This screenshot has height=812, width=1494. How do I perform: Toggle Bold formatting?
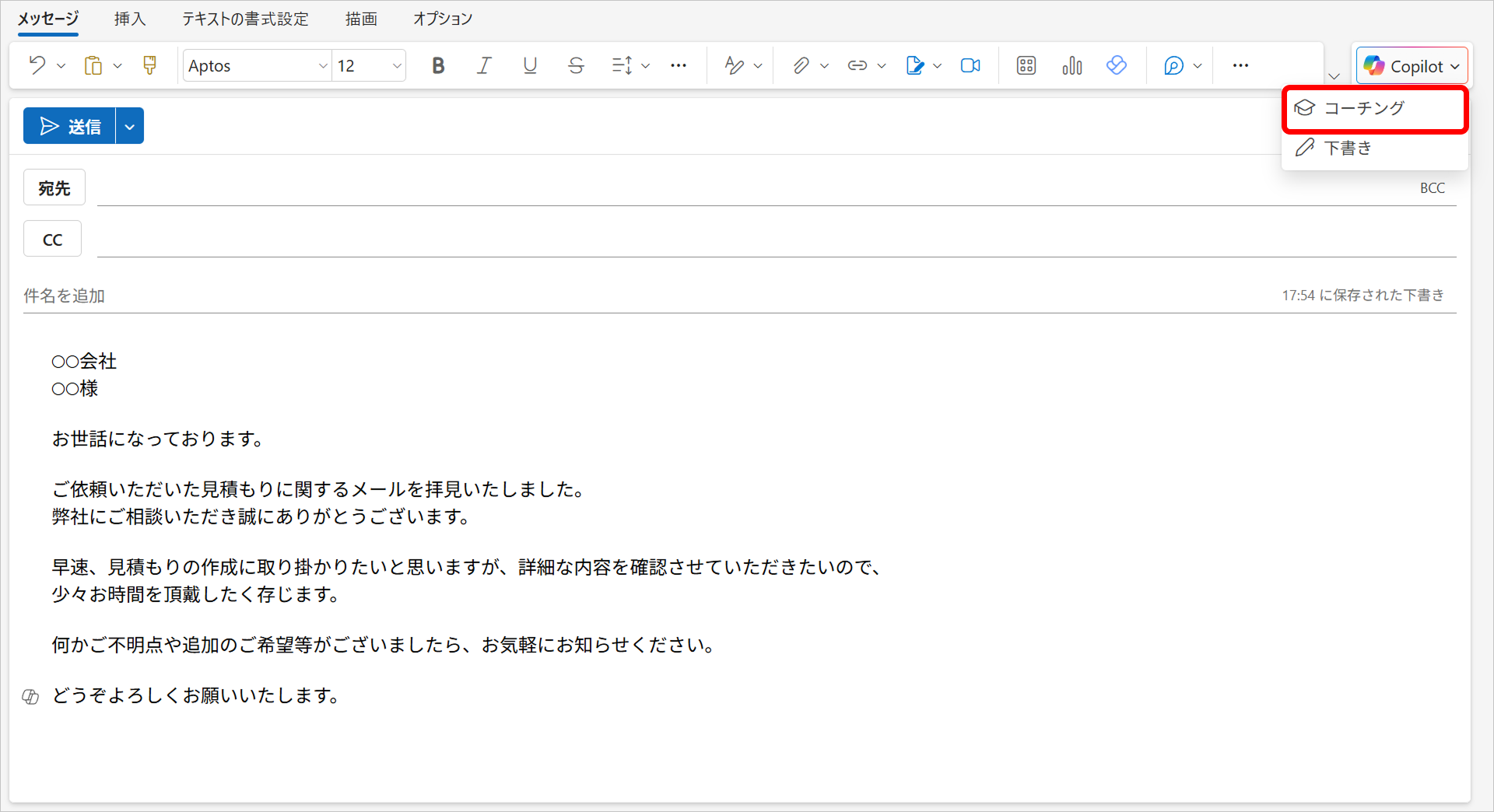click(x=438, y=65)
